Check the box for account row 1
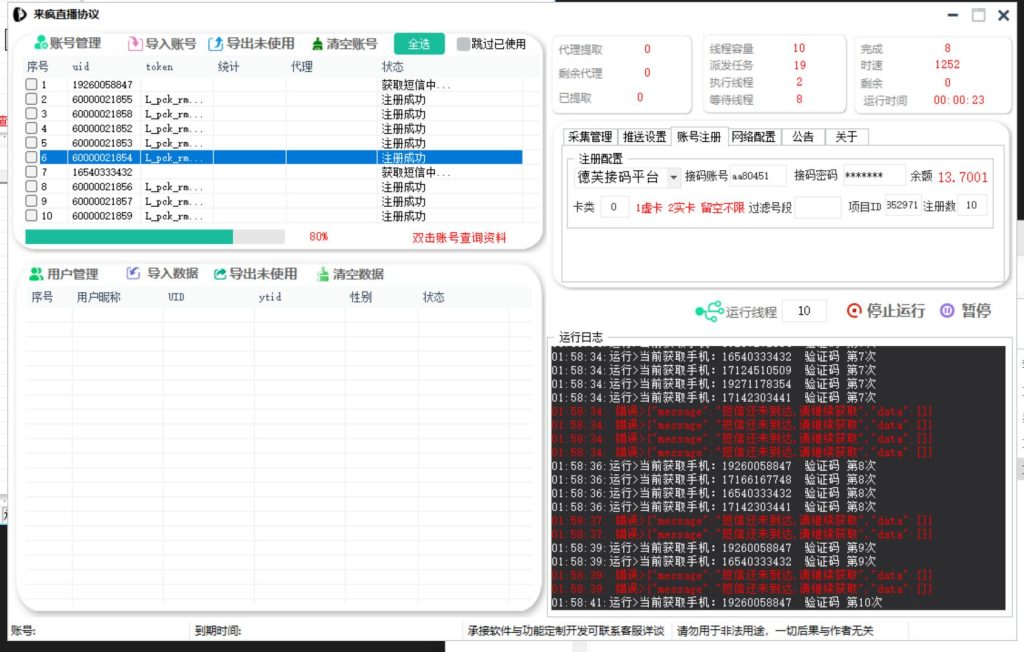Image resolution: width=1024 pixels, height=652 pixels. tap(32, 85)
